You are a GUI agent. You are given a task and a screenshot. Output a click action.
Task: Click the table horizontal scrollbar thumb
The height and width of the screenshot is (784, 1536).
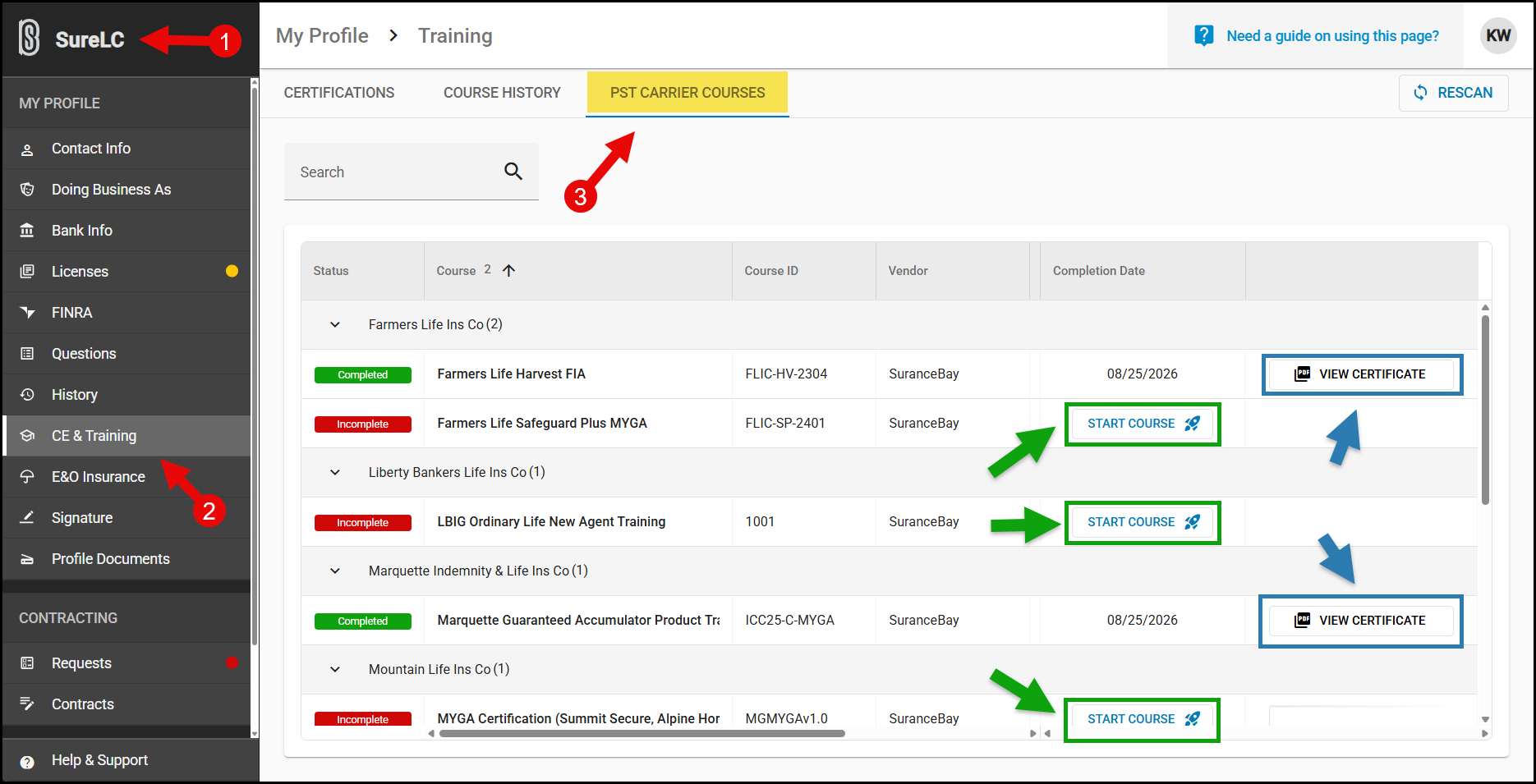642,734
